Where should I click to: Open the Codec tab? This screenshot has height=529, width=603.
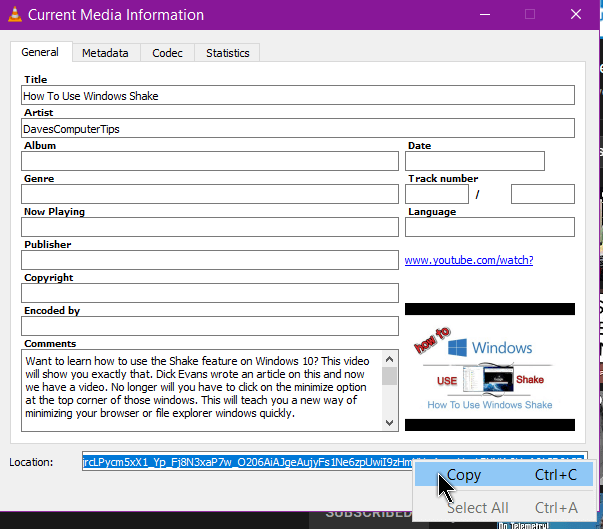(167, 53)
